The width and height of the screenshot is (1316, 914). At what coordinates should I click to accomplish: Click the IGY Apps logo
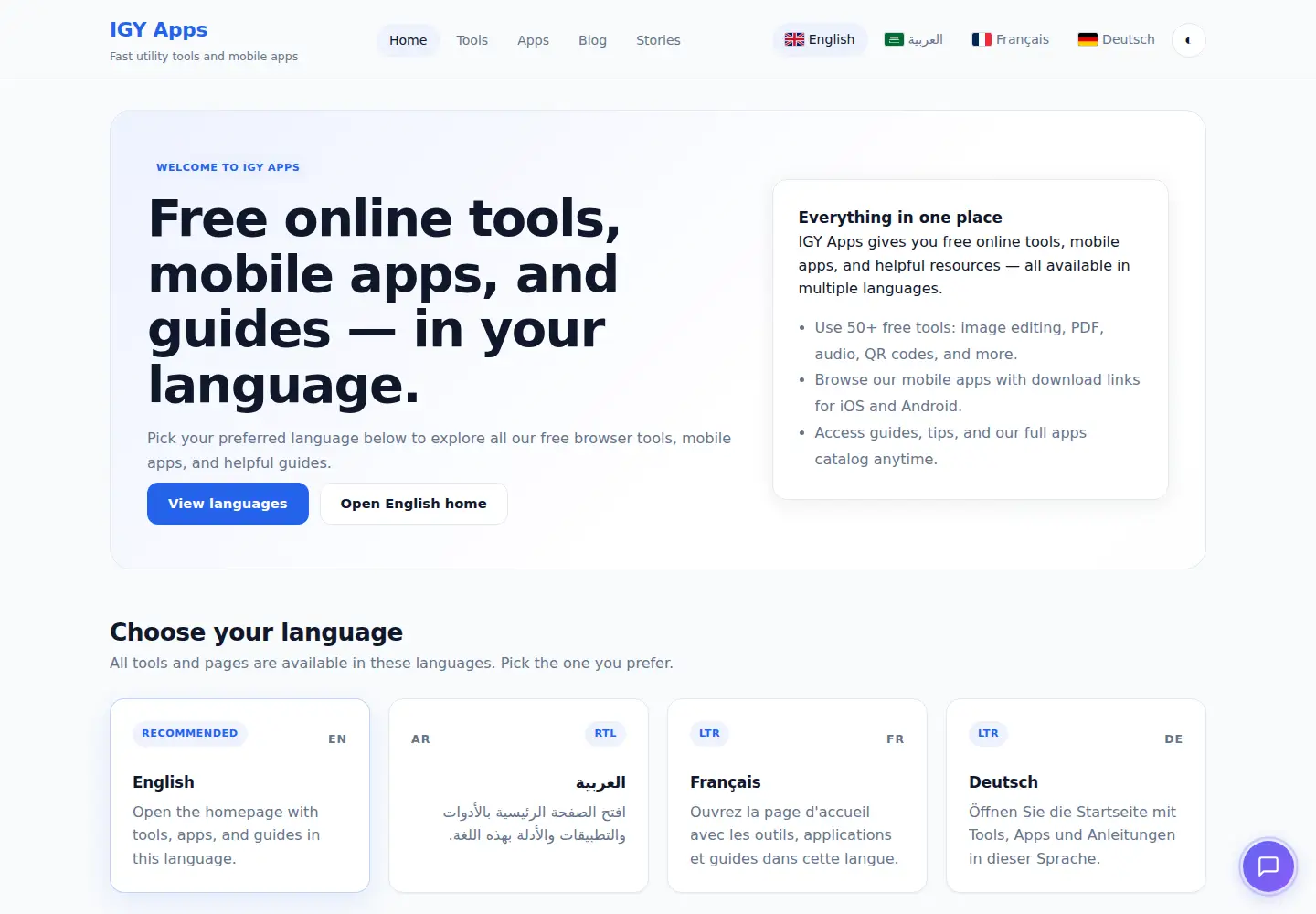(159, 29)
